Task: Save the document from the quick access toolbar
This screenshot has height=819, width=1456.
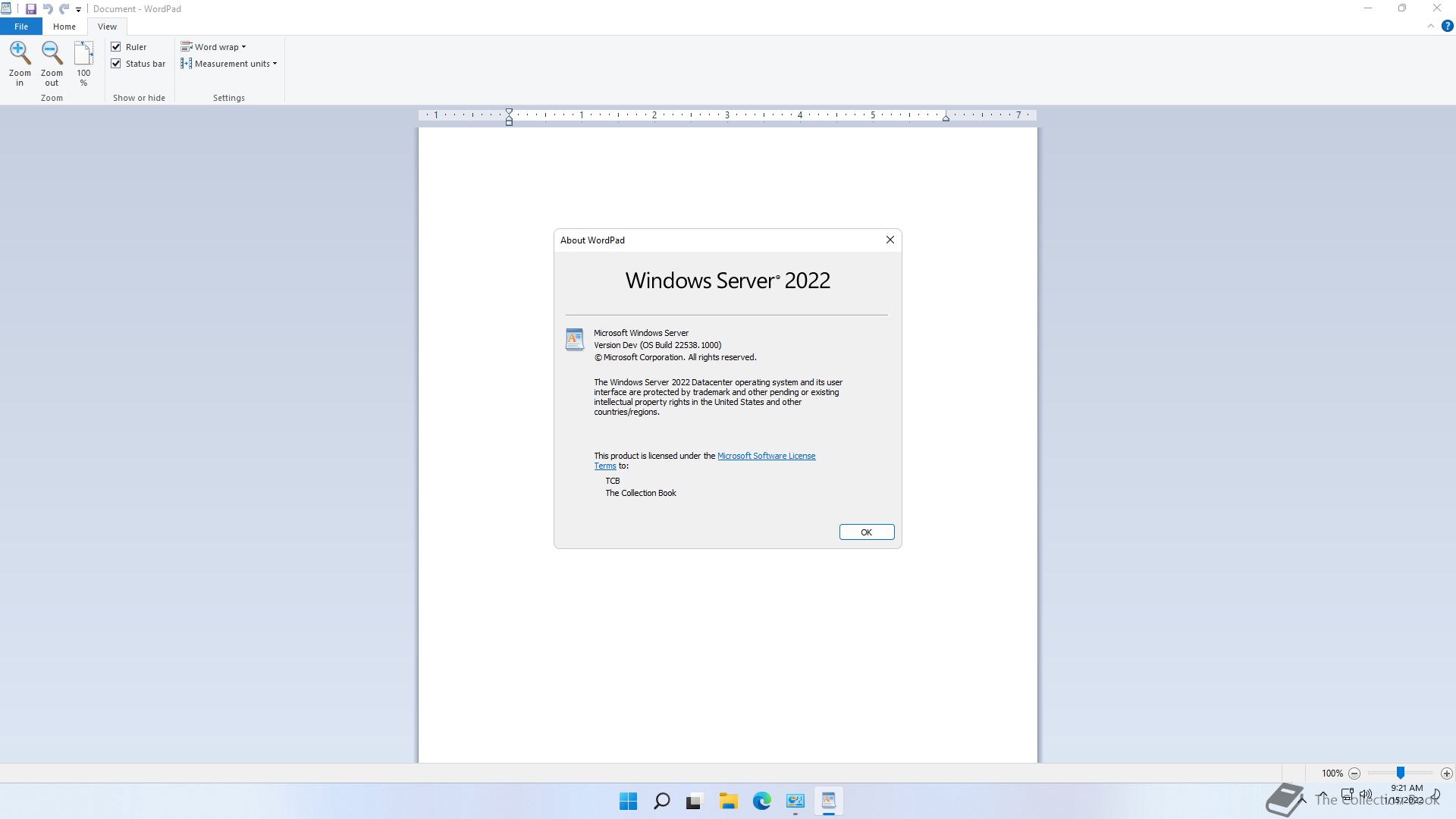Action: [x=31, y=9]
